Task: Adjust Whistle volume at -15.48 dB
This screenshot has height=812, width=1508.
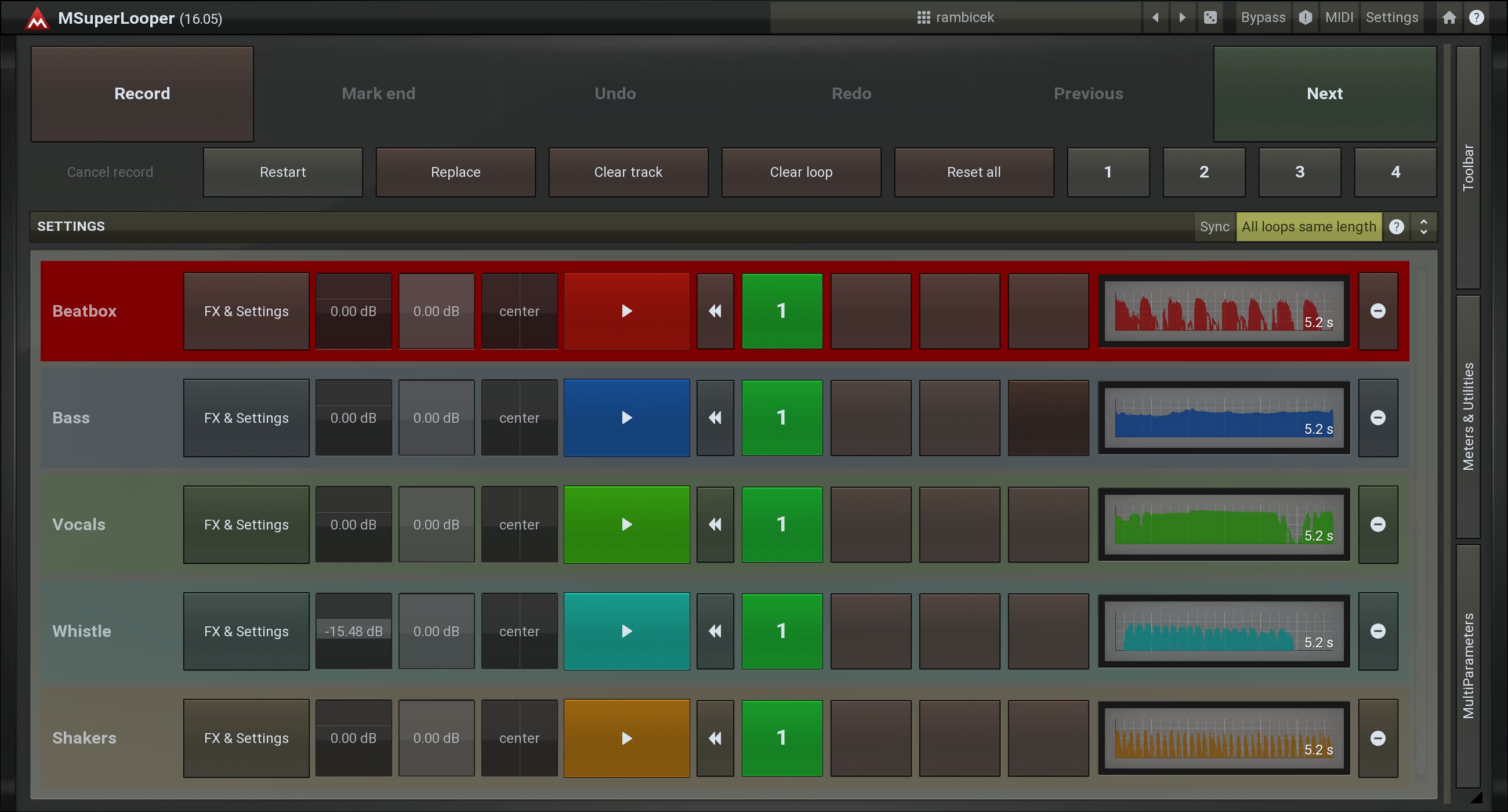Action: [354, 631]
